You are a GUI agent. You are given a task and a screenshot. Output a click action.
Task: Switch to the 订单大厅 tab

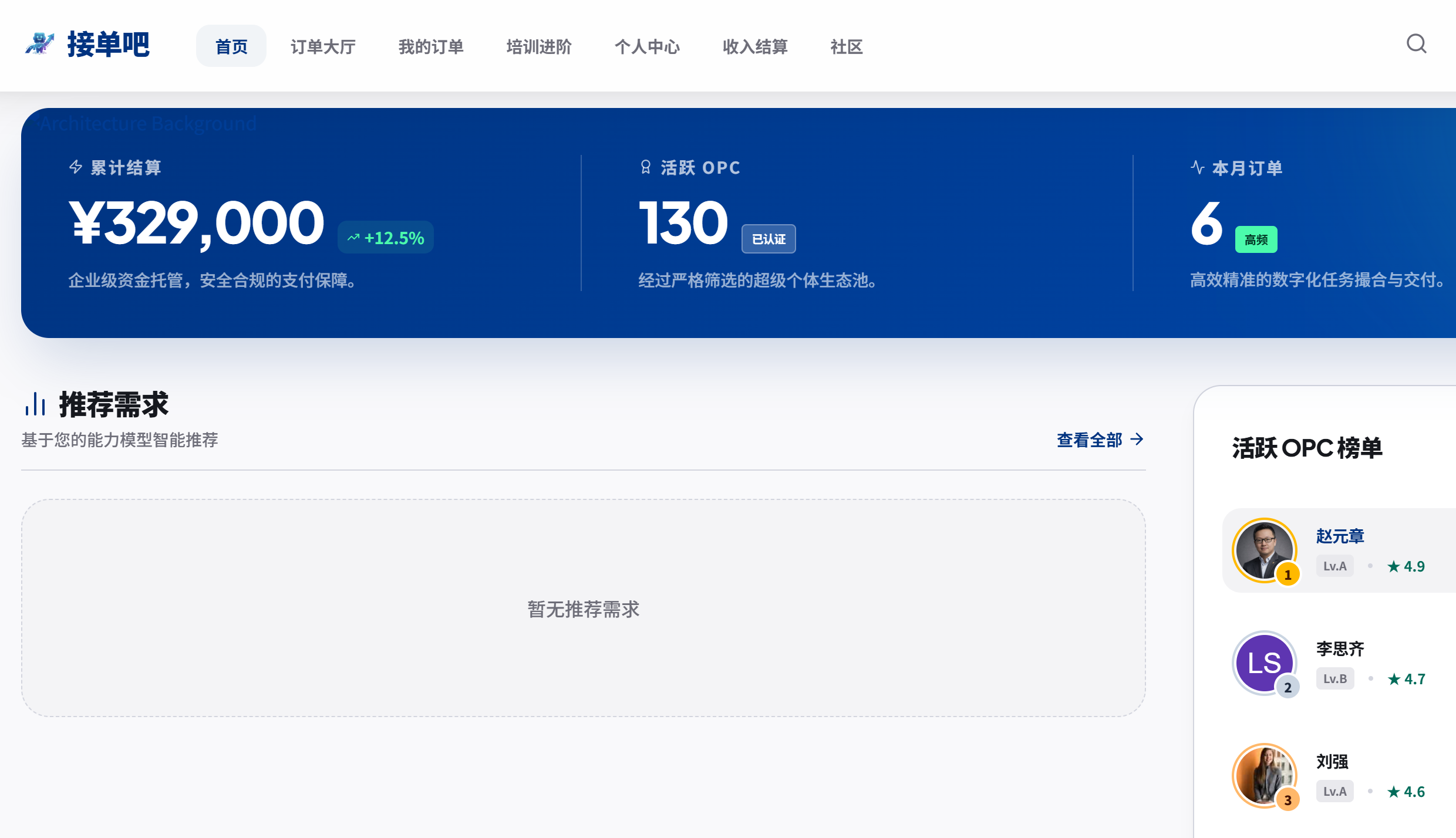pos(323,46)
